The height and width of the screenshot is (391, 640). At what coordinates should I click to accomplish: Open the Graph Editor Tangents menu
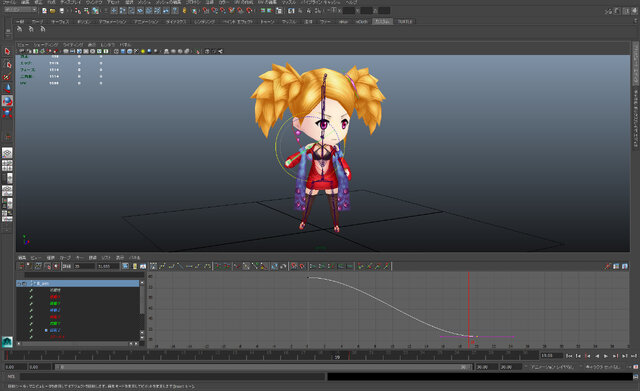[x=93, y=258]
